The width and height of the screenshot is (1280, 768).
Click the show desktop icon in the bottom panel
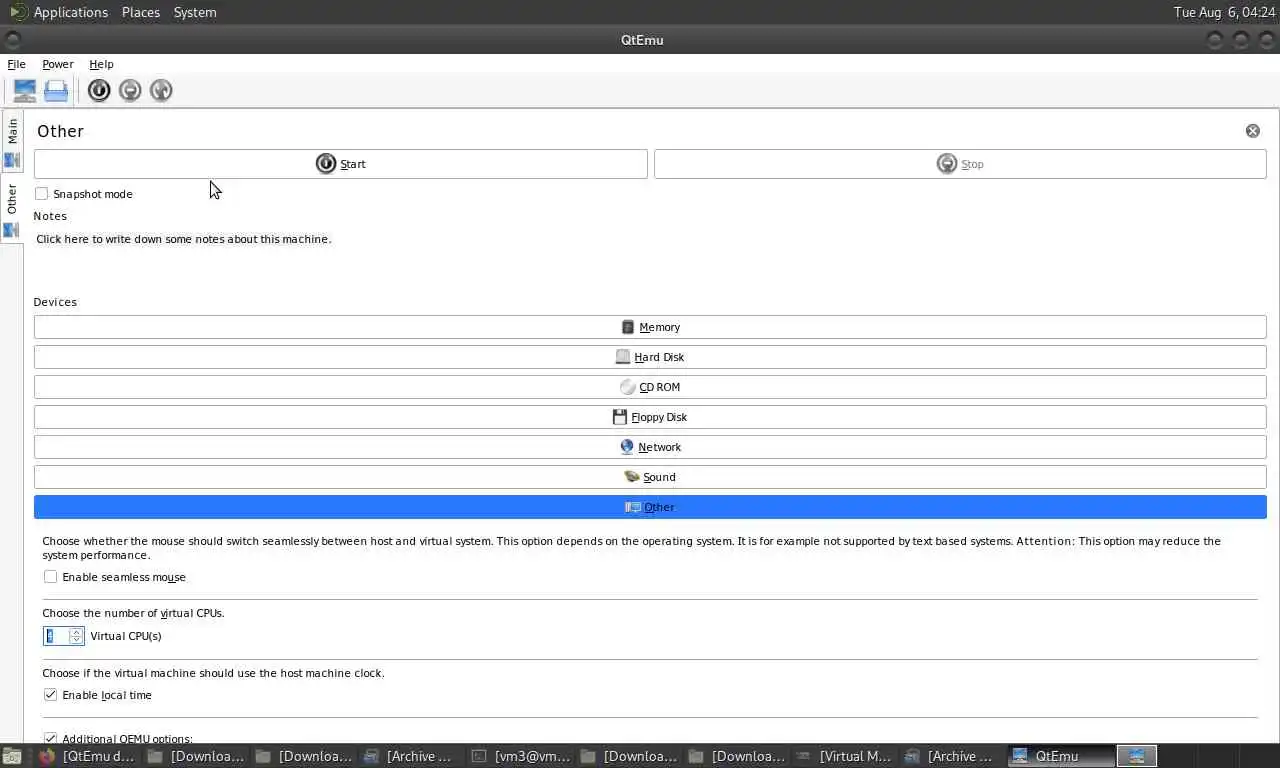pyautogui.click(x=11, y=756)
